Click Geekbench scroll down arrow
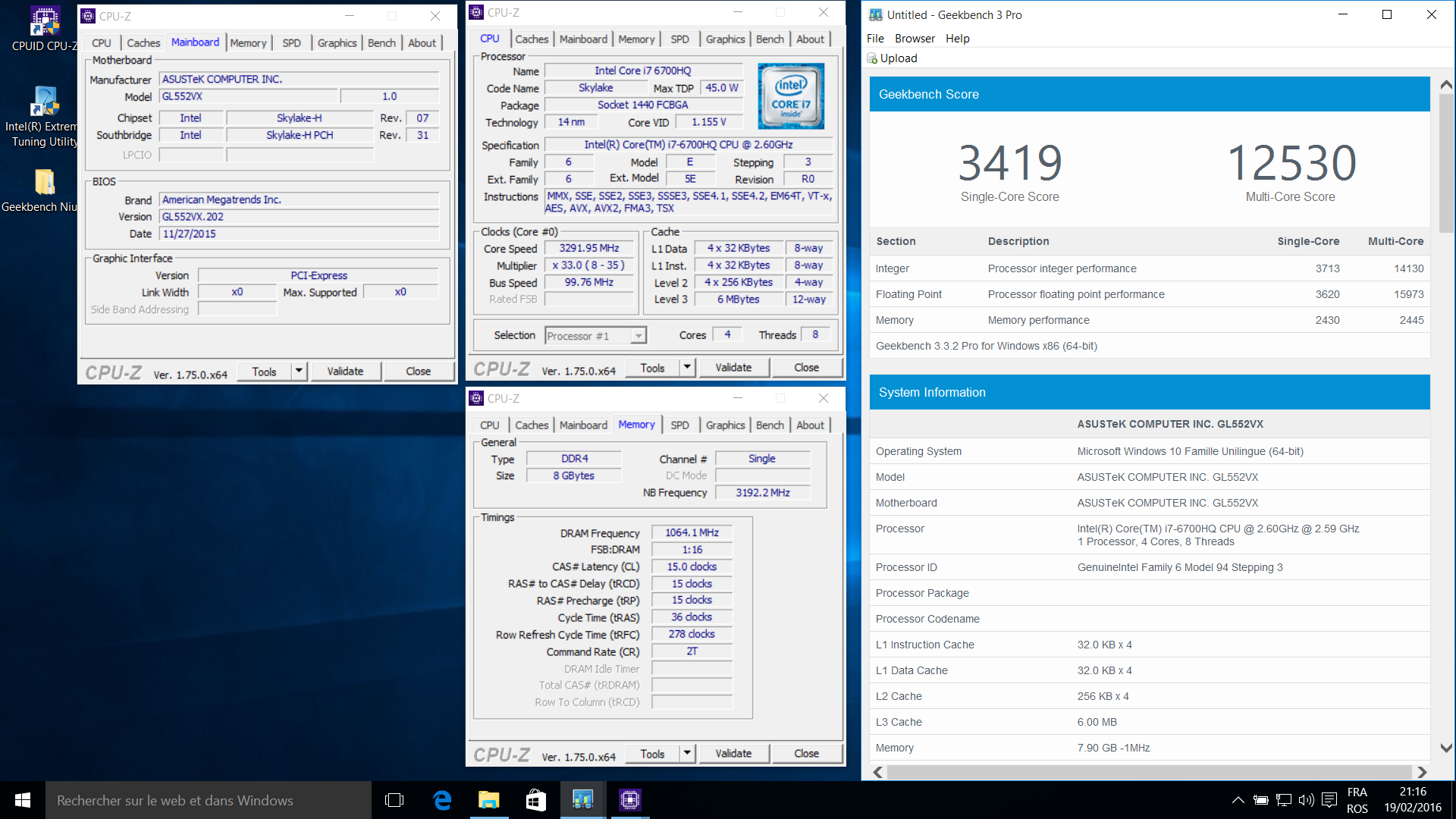 pyautogui.click(x=1447, y=748)
